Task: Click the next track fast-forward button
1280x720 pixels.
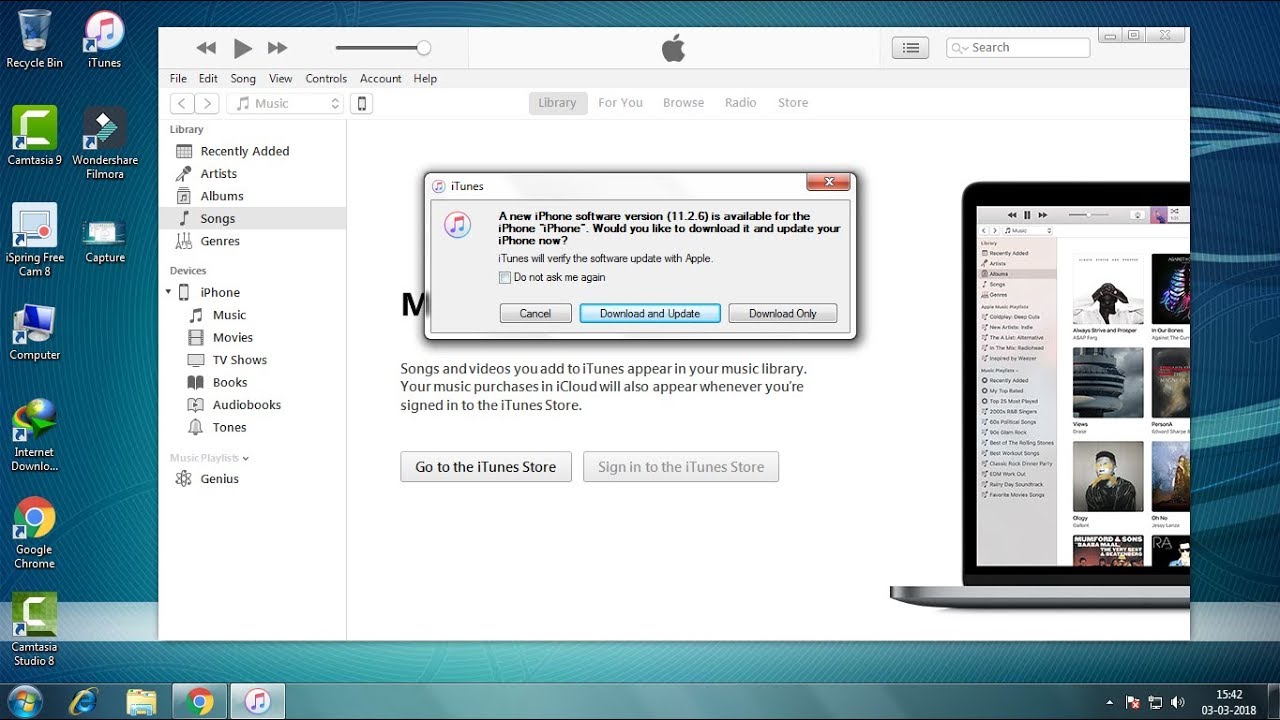Action: coord(278,48)
